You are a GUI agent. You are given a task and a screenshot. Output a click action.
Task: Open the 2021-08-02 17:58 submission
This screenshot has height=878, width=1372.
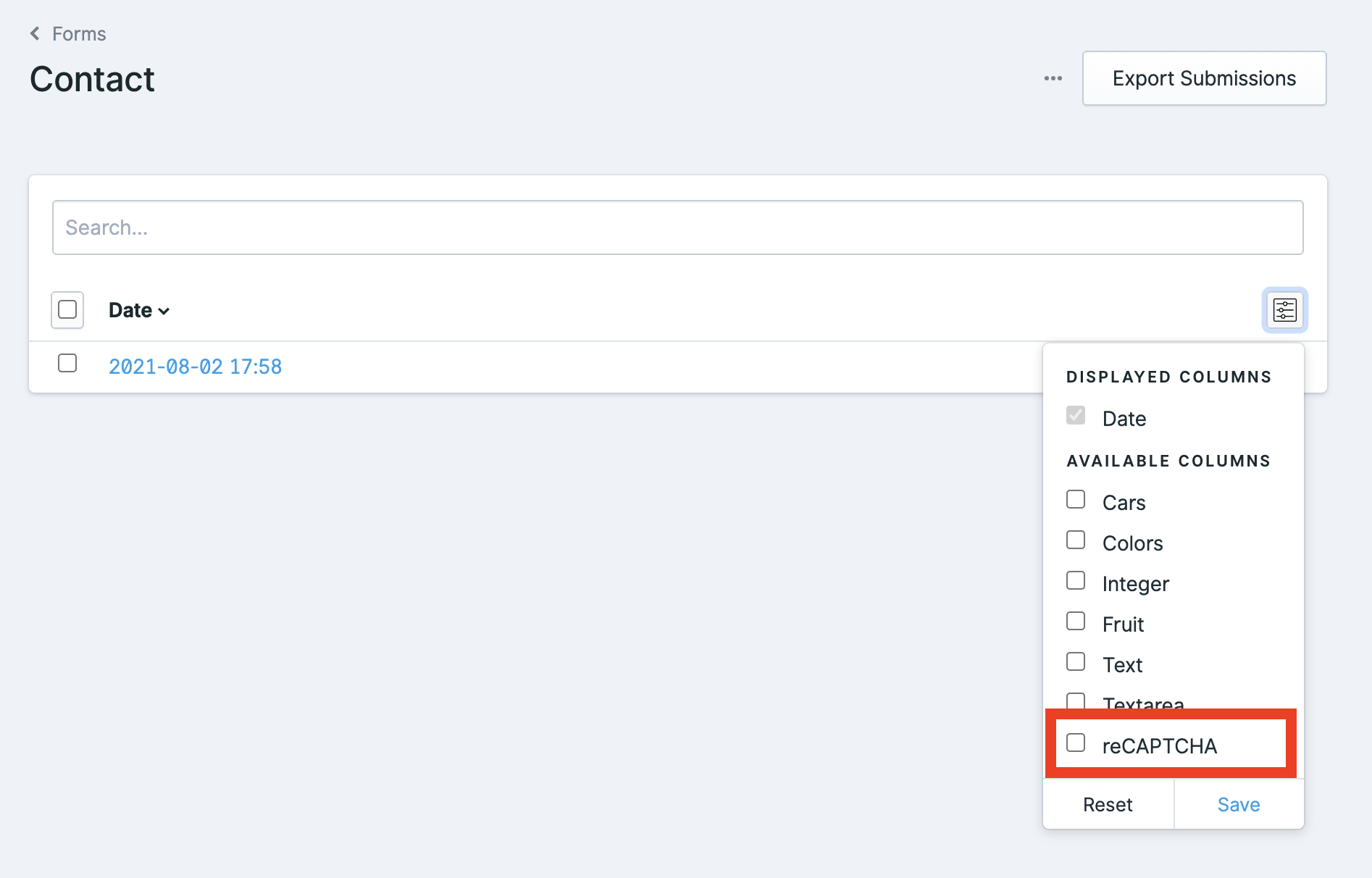(x=195, y=367)
